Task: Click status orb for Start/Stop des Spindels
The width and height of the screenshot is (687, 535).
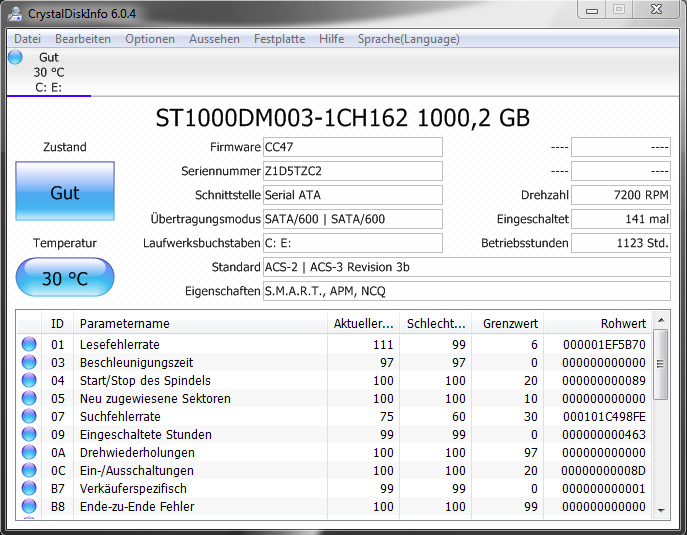Action: click(x=29, y=380)
